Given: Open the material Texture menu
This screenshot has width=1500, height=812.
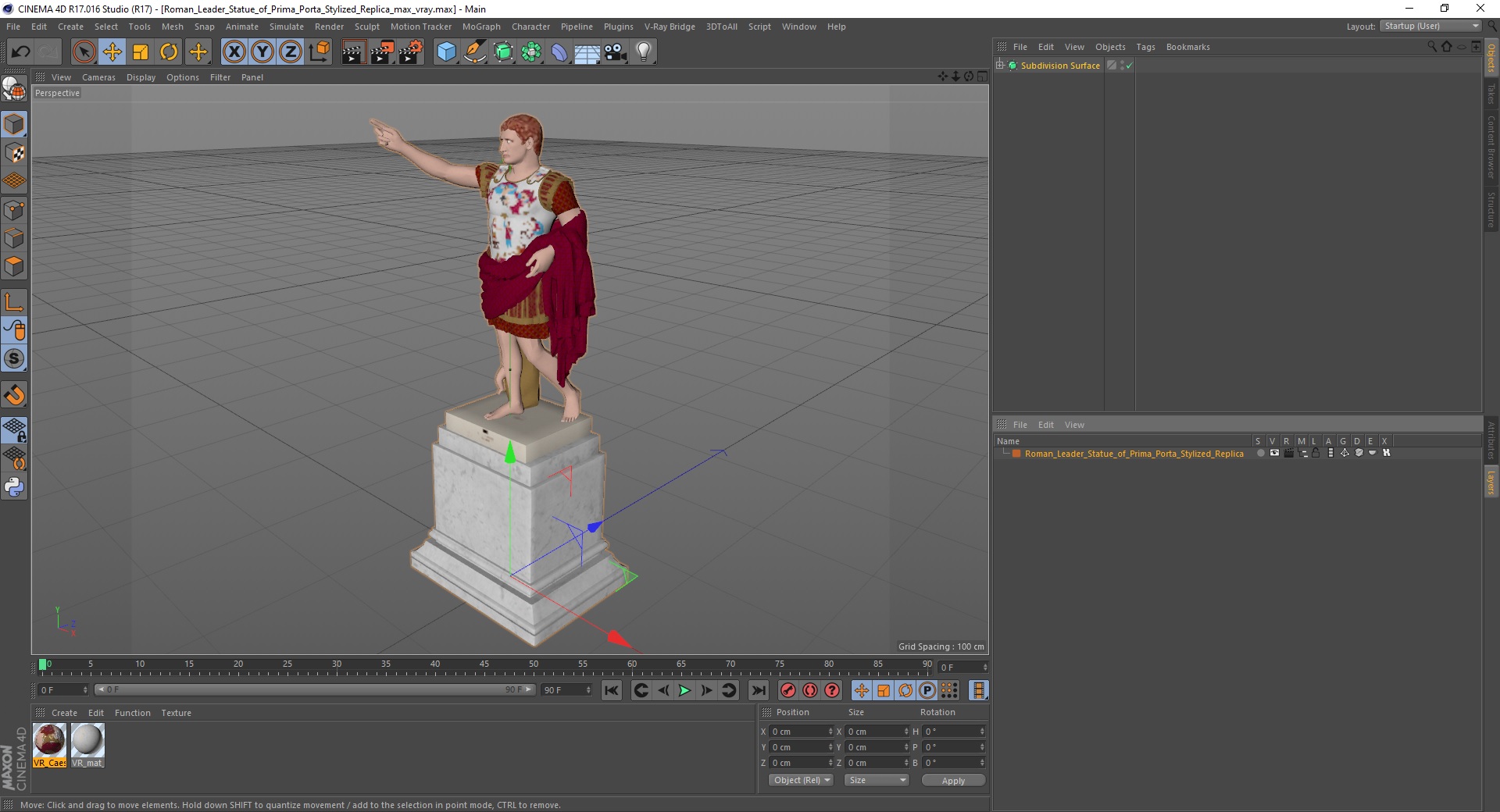Looking at the screenshot, I should pos(176,713).
